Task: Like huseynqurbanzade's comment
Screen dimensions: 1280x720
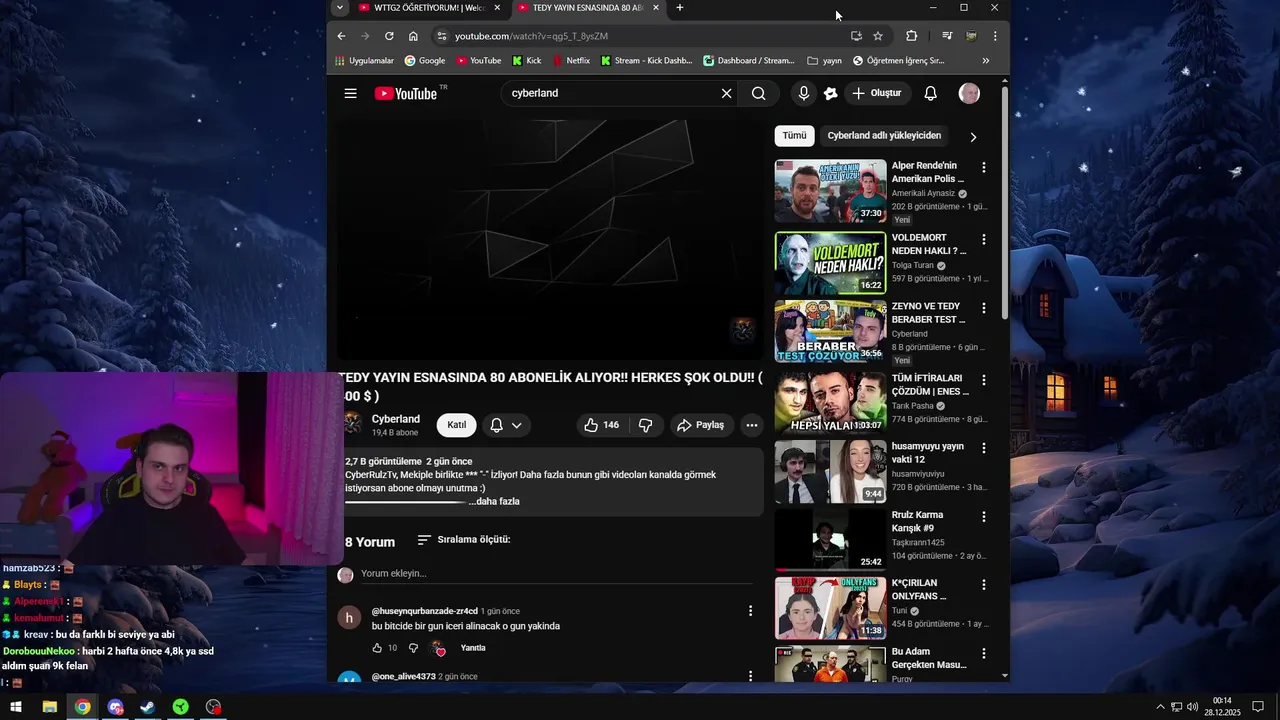Action: [377, 648]
